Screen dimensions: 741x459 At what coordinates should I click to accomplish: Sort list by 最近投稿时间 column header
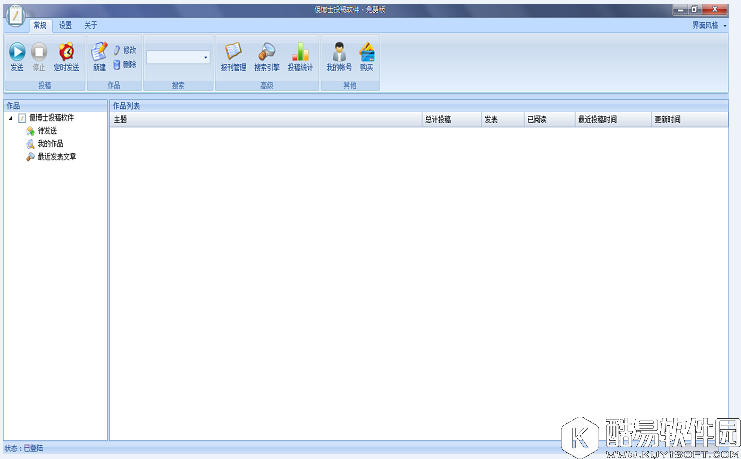pos(613,120)
